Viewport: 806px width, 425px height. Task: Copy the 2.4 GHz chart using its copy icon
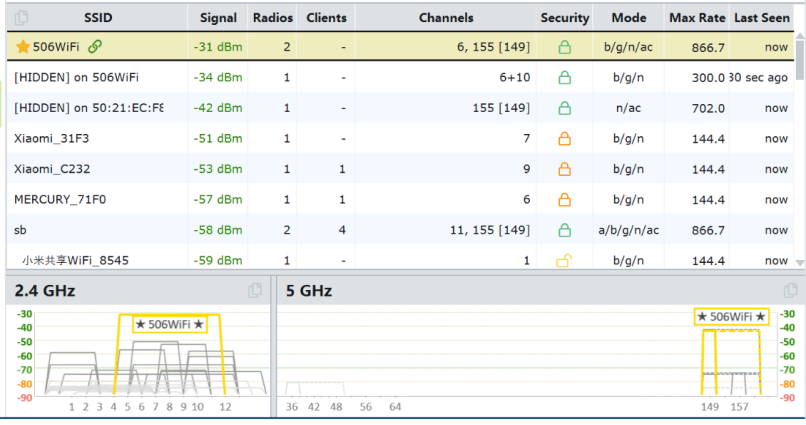(255, 290)
